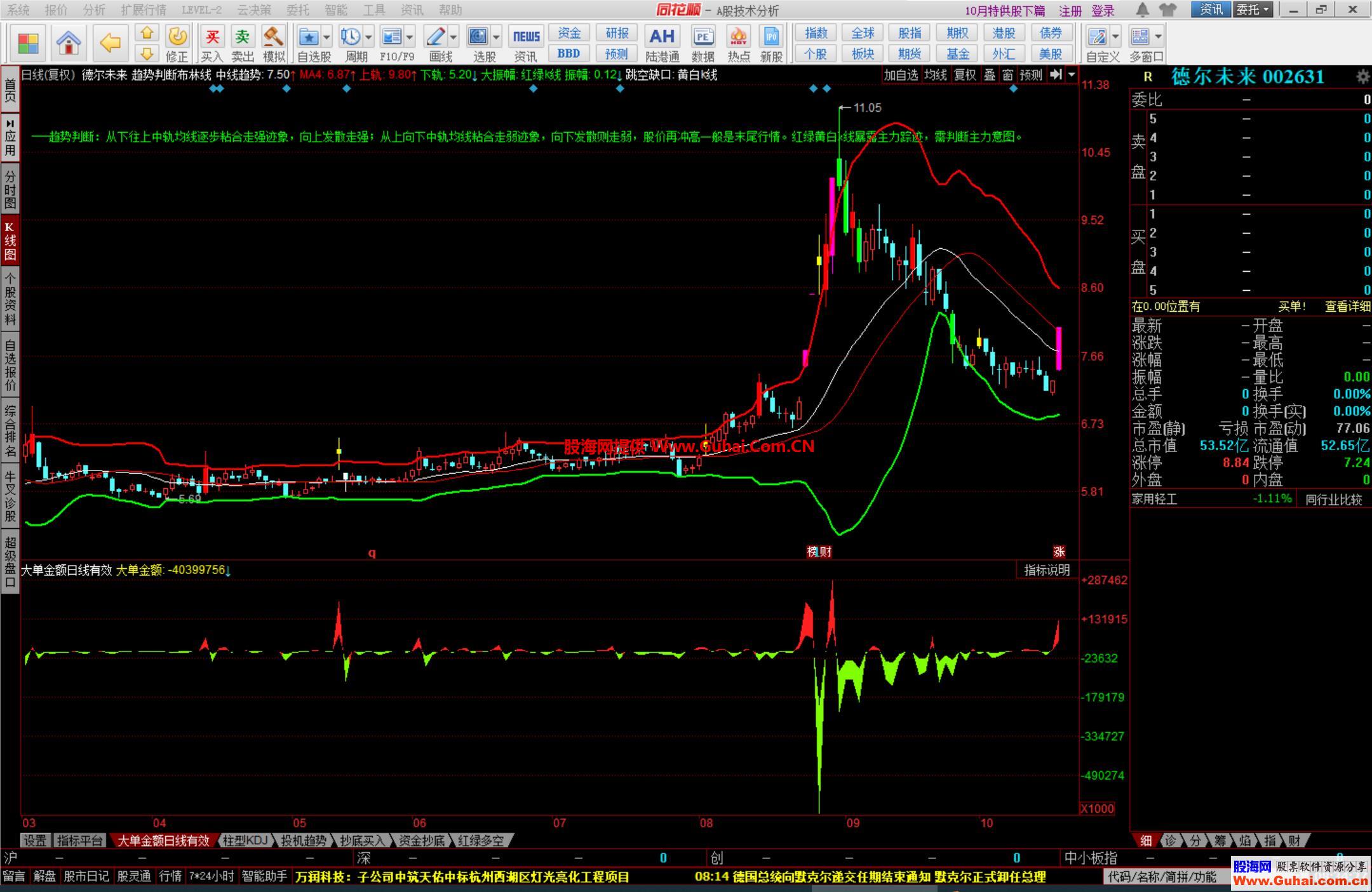Switch to the 柱型KDJ indicator tab
This screenshot has width=1372, height=892.
[x=245, y=841]
